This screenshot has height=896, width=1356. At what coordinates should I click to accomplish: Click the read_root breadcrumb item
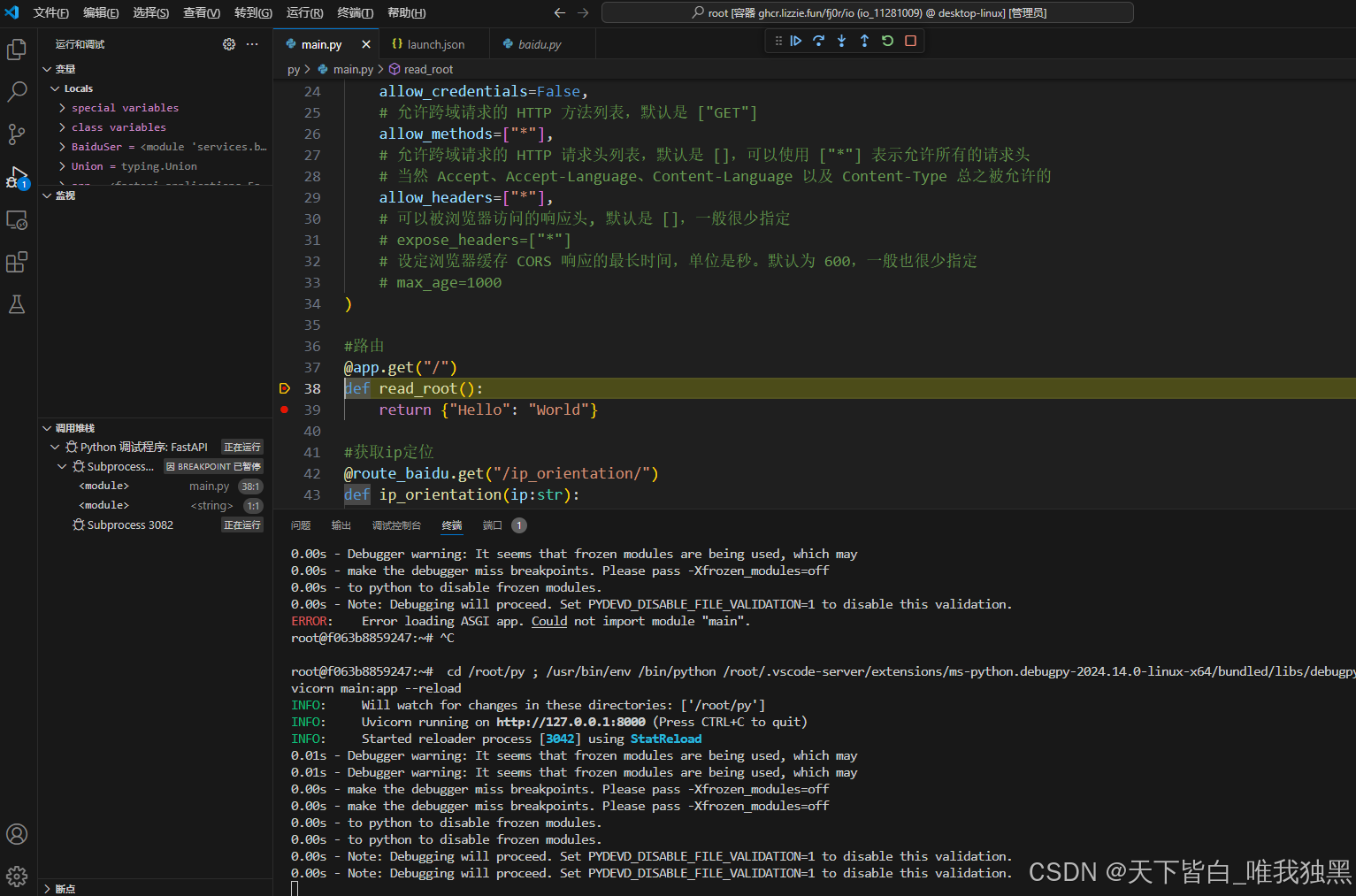pos(427,68)
